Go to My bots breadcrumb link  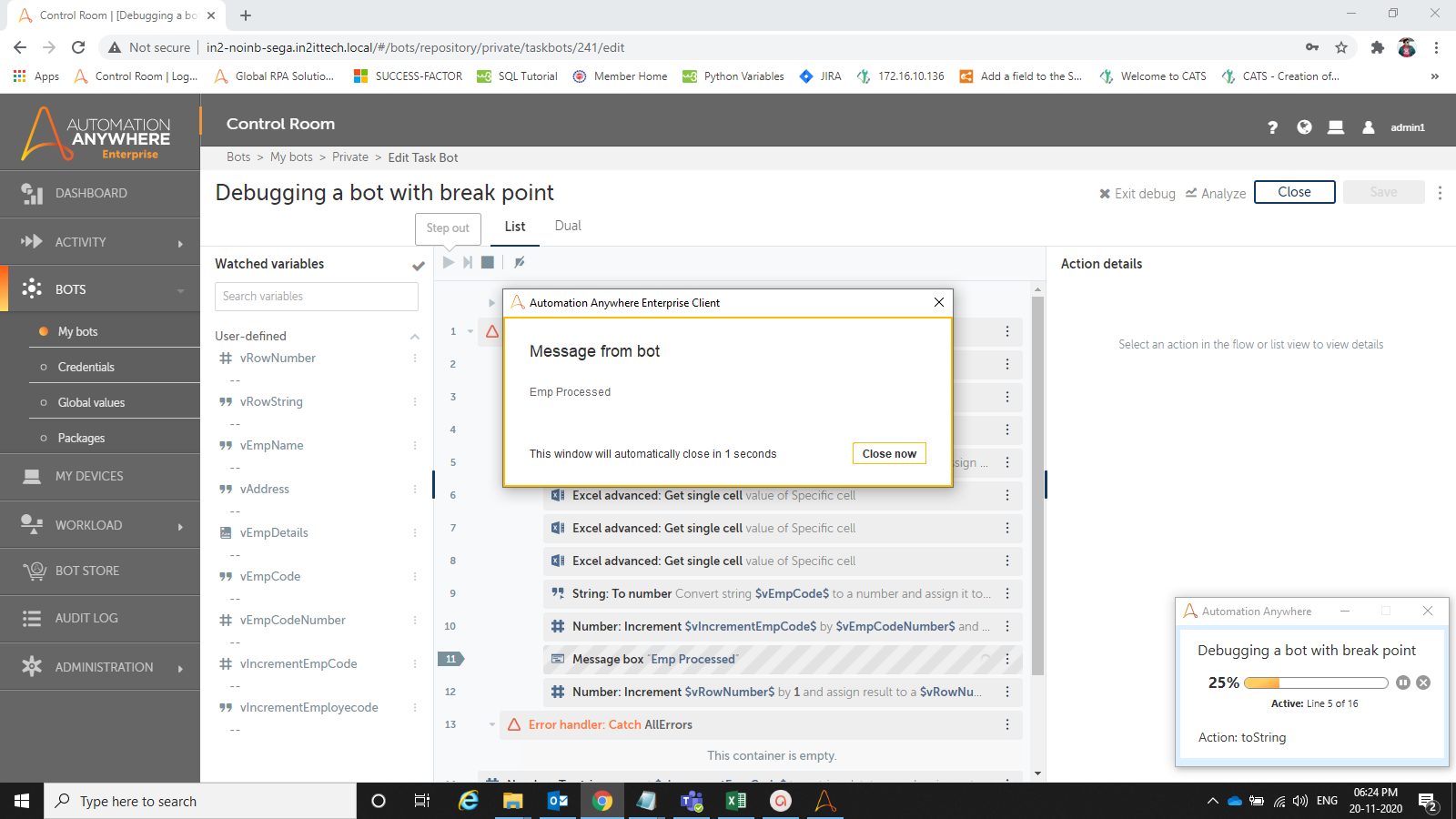coord(291,157)
